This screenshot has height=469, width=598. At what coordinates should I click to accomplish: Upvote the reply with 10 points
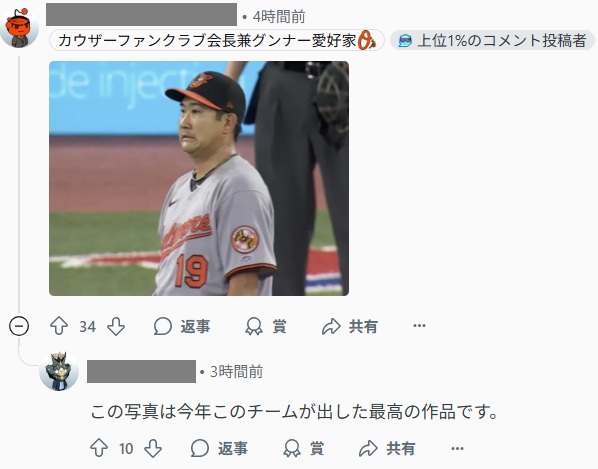[99, 448]
